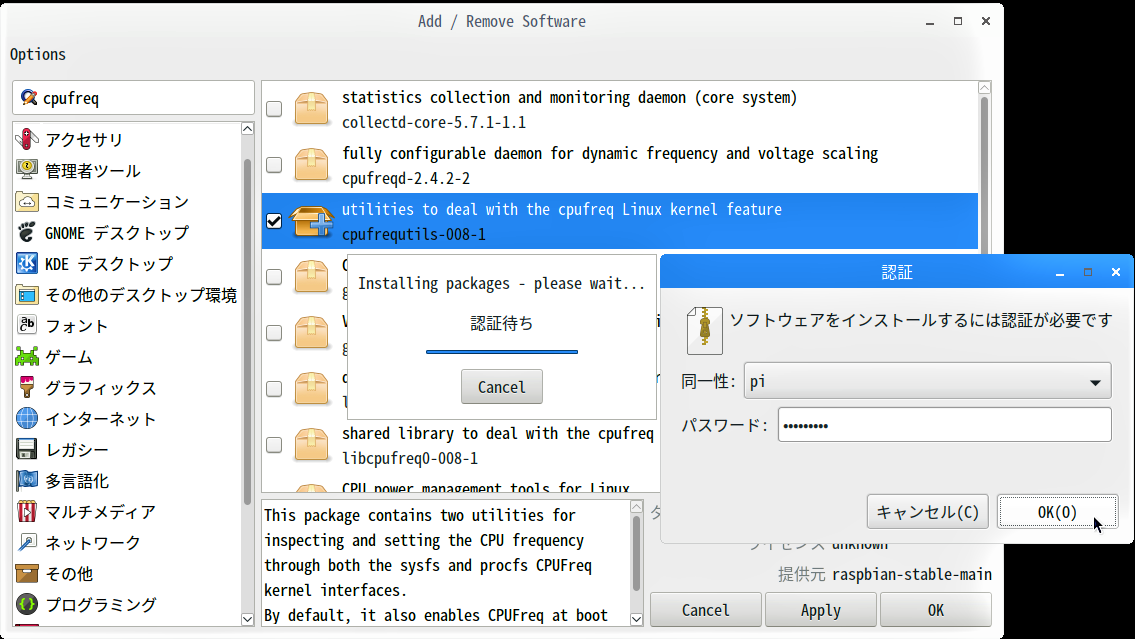Screen dimensions: 1135x639
Task: Select the GNOME デスクトップ footprint icon
Action: pyautogui.click(x=28, y=233)
